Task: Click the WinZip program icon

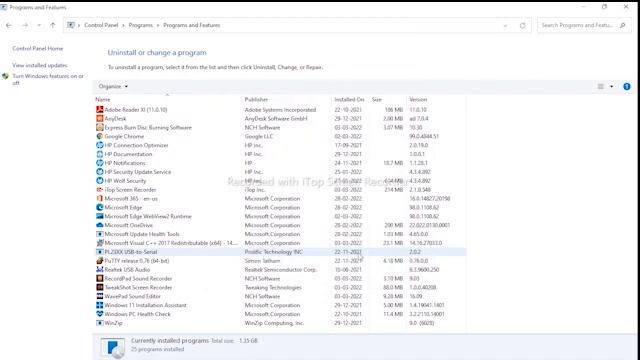Action: pyautogui.click(x=100, y=323)
